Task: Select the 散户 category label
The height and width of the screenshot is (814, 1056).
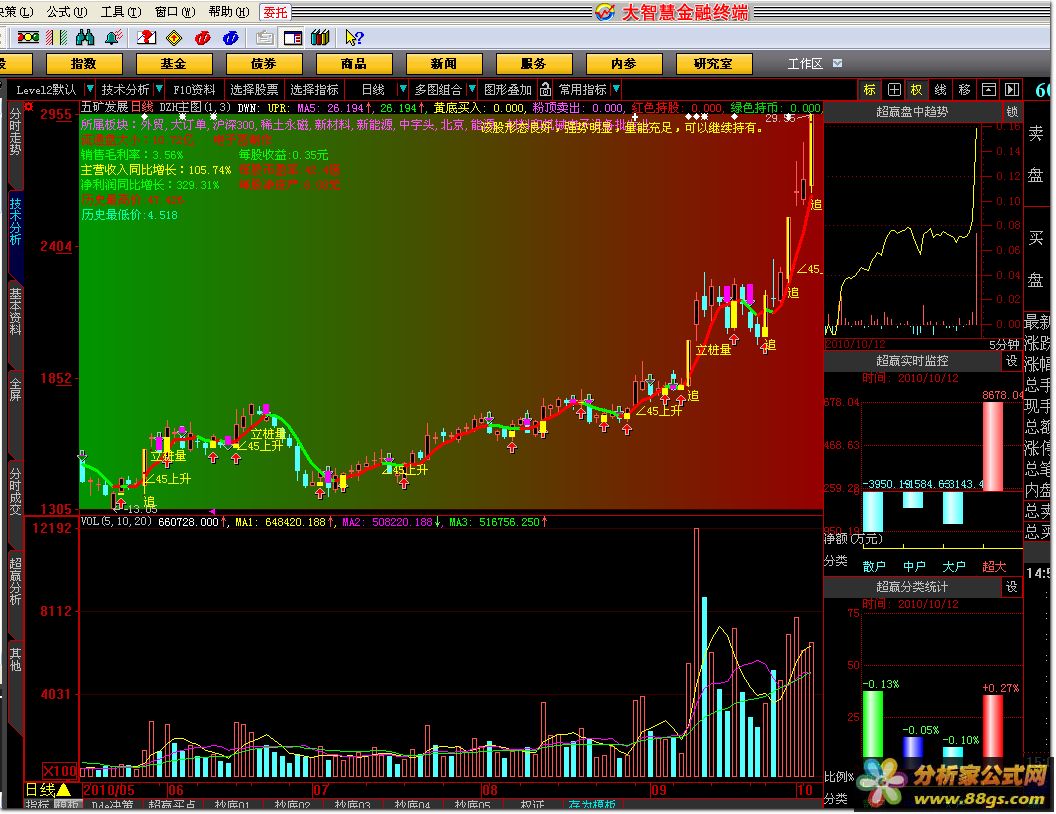Action: 874,566
